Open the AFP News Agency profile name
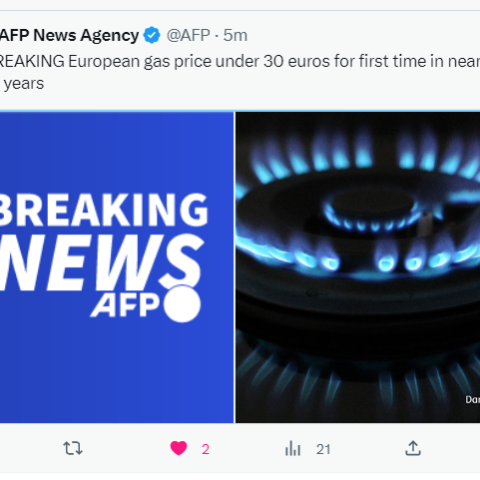Screen dimensions: 480x480 click(69, 35)
